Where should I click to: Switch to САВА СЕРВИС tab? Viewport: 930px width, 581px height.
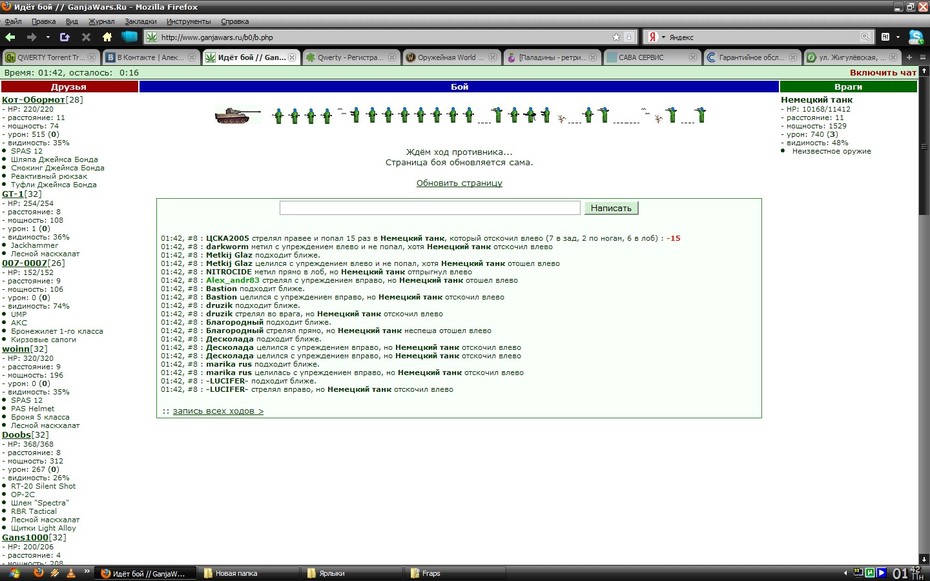(x=652, y=58)
